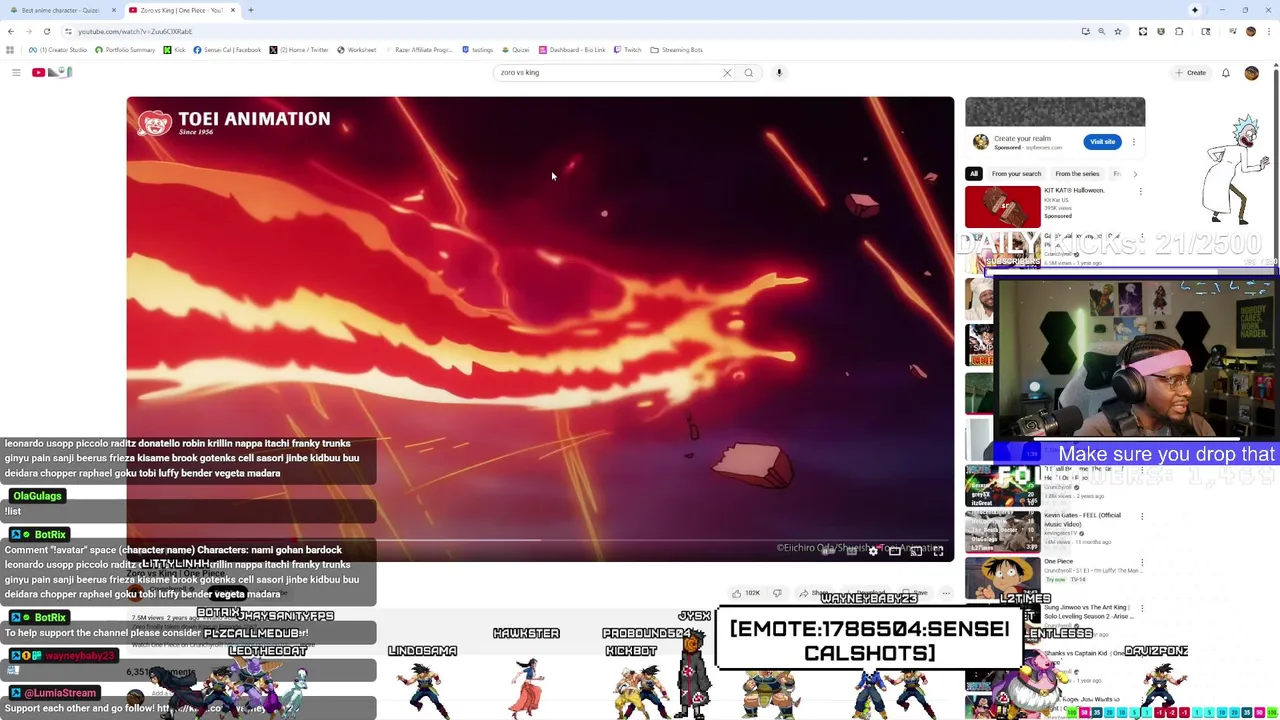The width and height of the screenshot is (1280, 720).
Task: Open Worksheet bookmark
Action: point(357,50)
